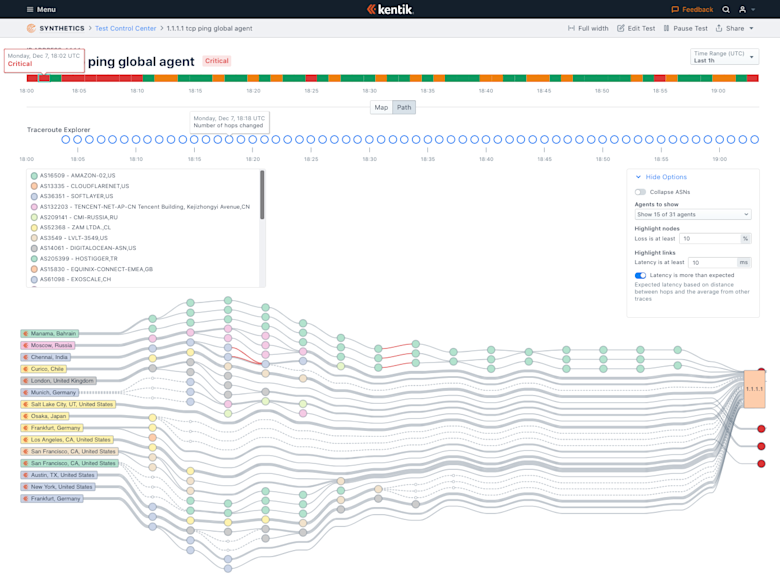Click the Munich, Germany agent
This screenshot has width=780, height=576.
click(49, 393)
